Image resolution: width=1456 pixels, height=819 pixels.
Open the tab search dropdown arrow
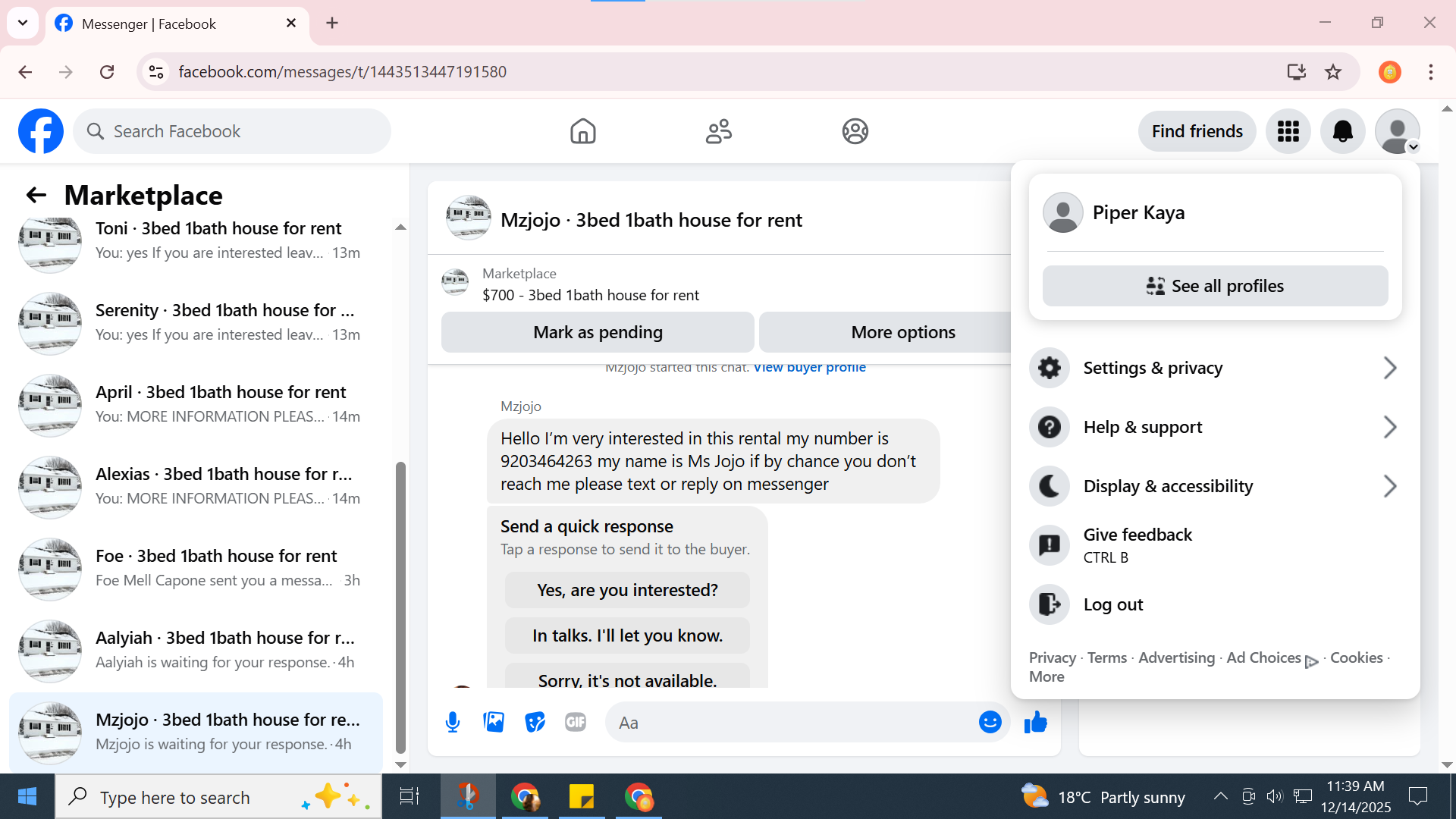click(23, 23)
